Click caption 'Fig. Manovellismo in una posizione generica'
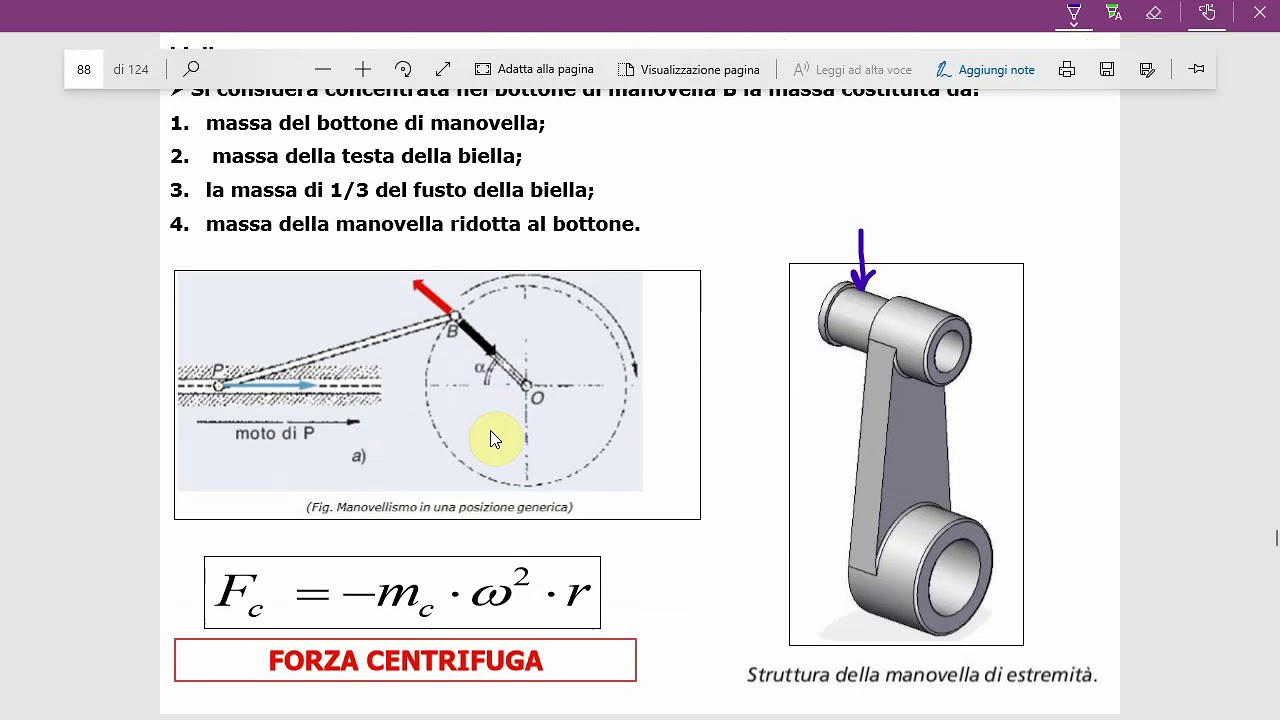The height and width of the screenshot is (720, 1280). click(x=439, y=507)
